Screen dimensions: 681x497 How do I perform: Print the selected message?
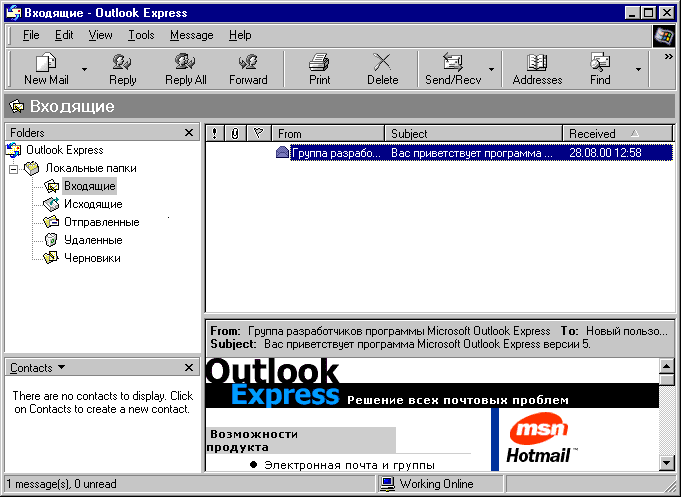(x=320, y=69)
